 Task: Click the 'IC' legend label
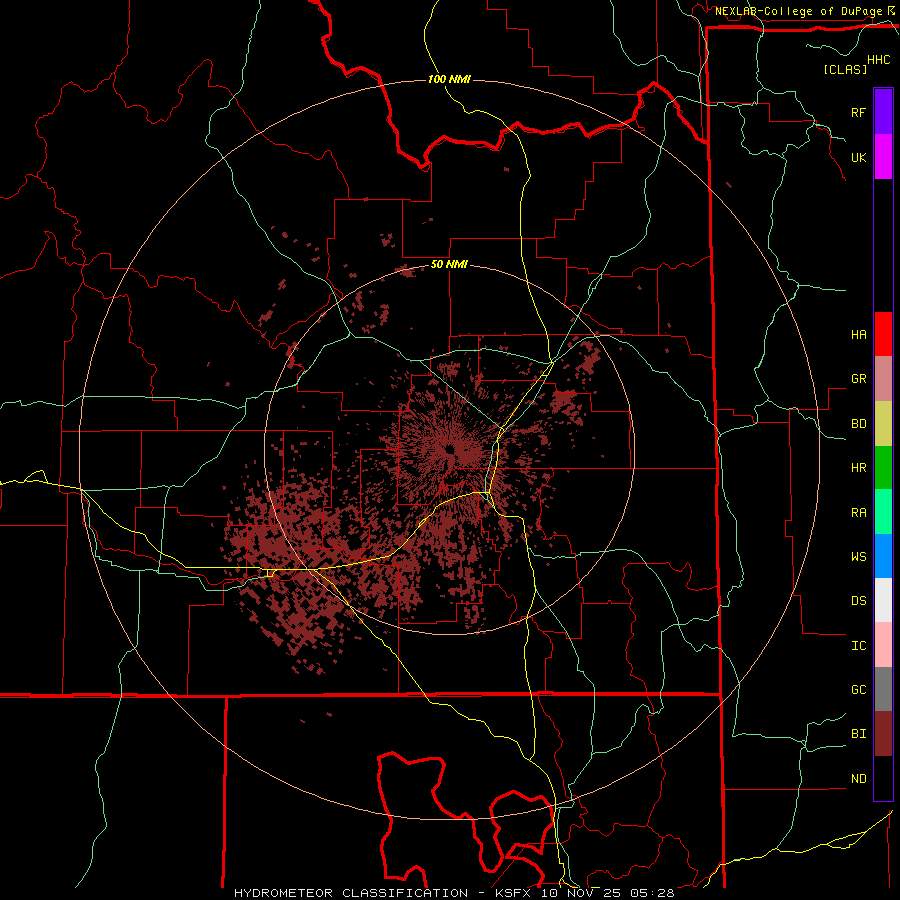pos(858,646)
